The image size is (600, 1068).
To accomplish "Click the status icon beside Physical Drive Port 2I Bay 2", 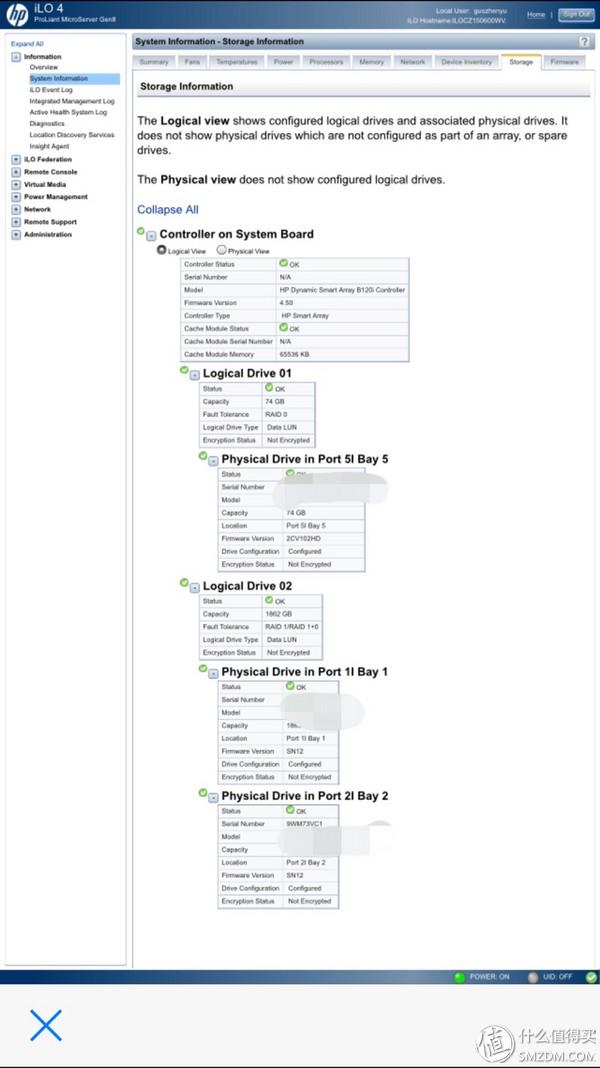I will point(203,792).
